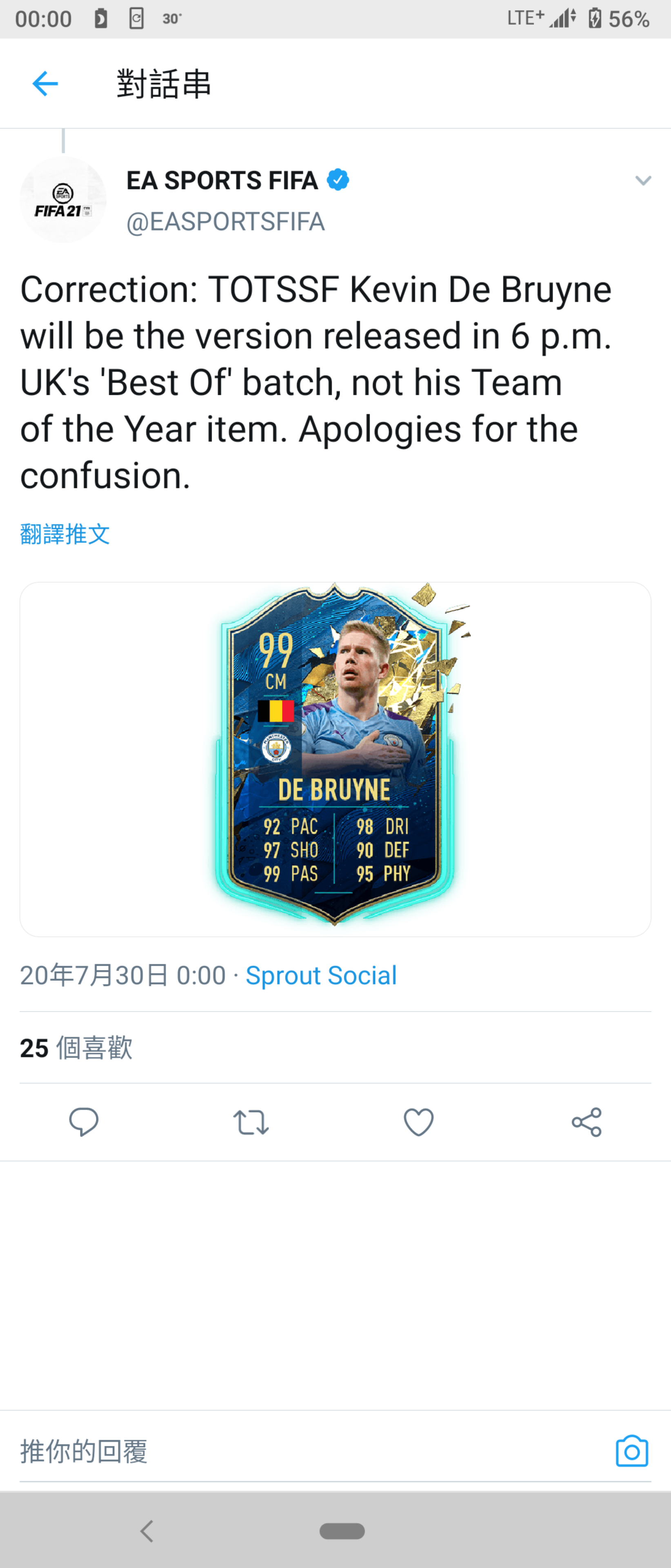Viewport: 671px width, 1568px height.
Task: Tap the share icon
Action: tap(587, 1122)
